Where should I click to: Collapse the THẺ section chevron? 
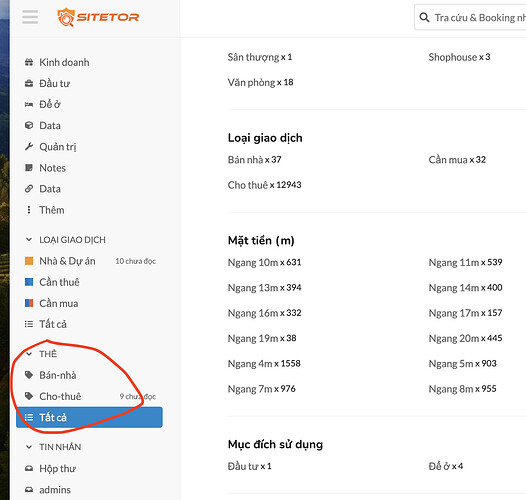(29, 354)
